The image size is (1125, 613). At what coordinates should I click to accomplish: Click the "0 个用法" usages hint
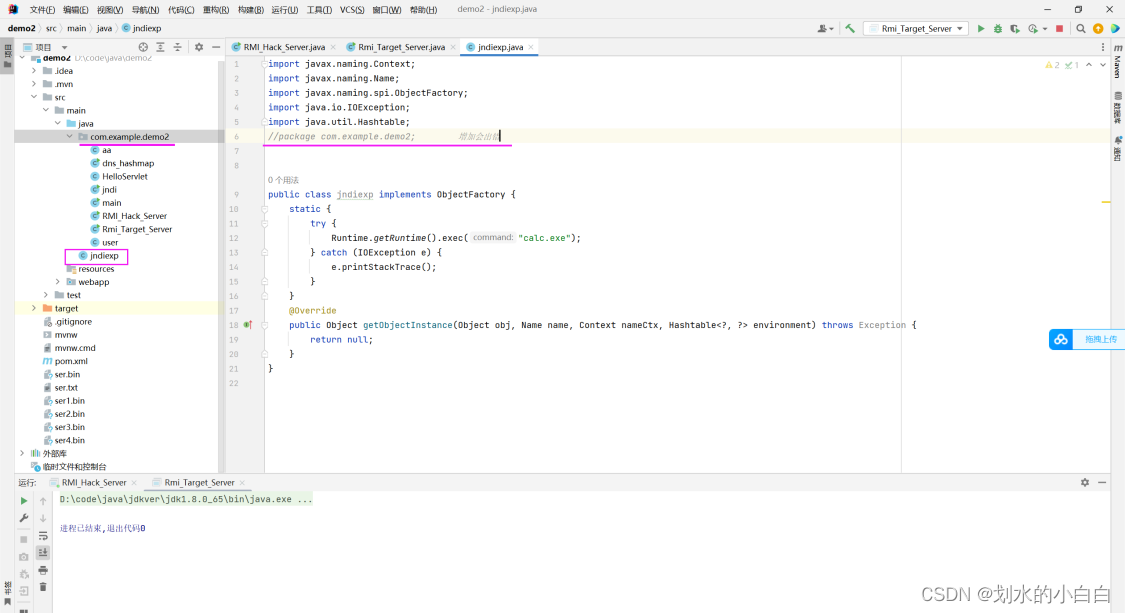coord(283,180)
